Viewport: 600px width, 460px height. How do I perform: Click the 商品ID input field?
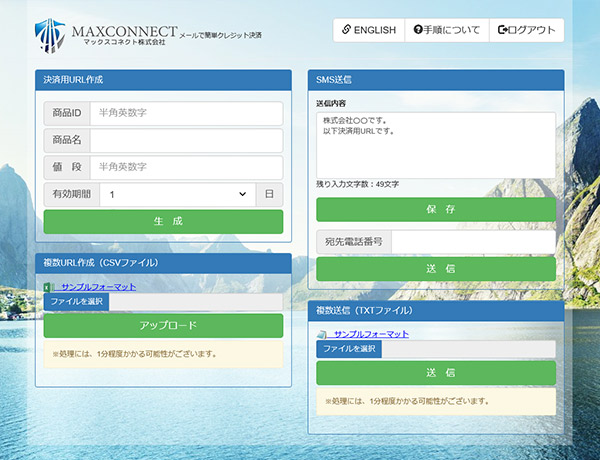tap(186, 113)
